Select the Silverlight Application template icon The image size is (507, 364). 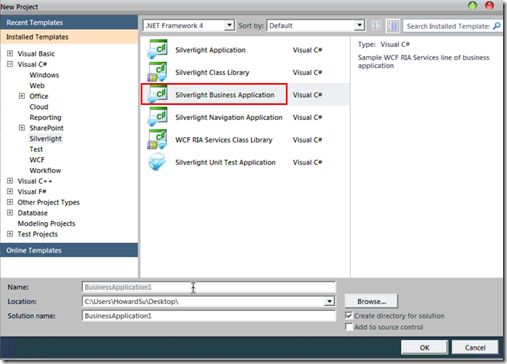(157, 50)
